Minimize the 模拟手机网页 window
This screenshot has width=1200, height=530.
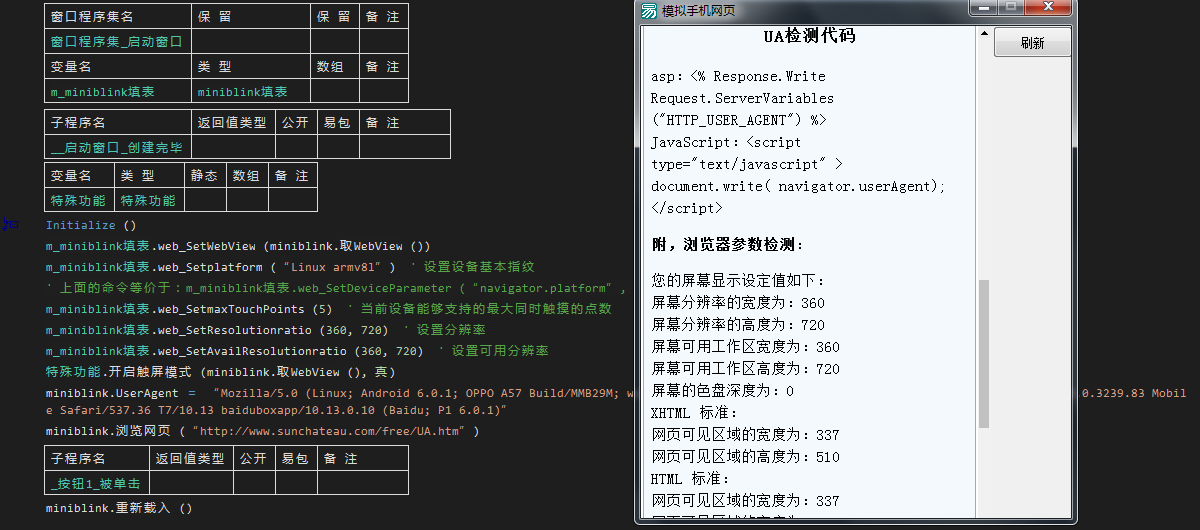click(985, 8)
